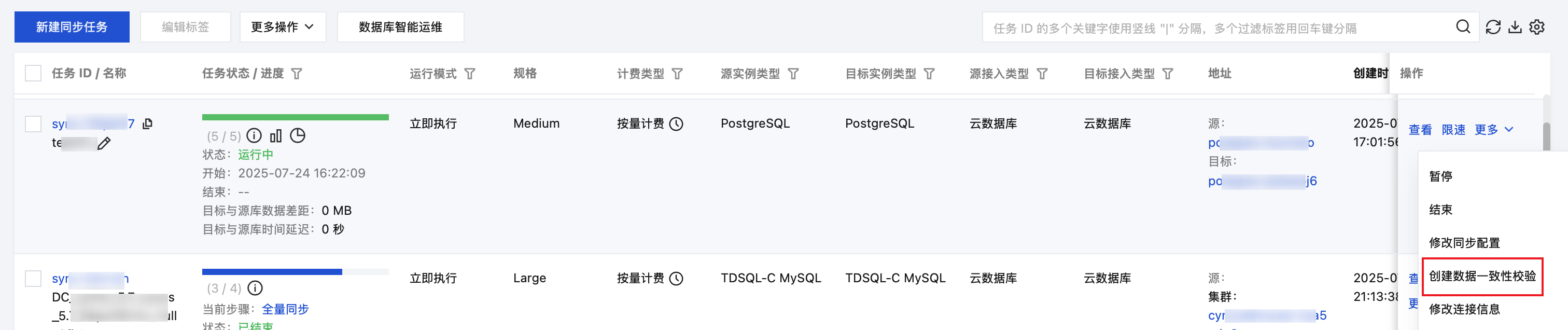Open table column settings gear

1536,27
